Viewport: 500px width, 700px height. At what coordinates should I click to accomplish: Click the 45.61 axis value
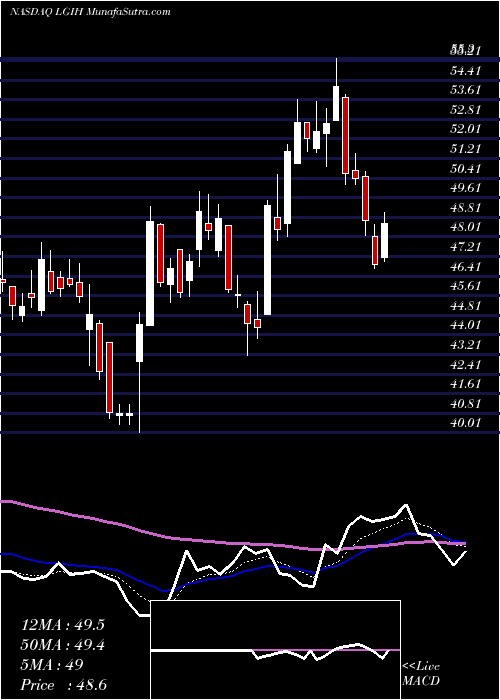466,286
